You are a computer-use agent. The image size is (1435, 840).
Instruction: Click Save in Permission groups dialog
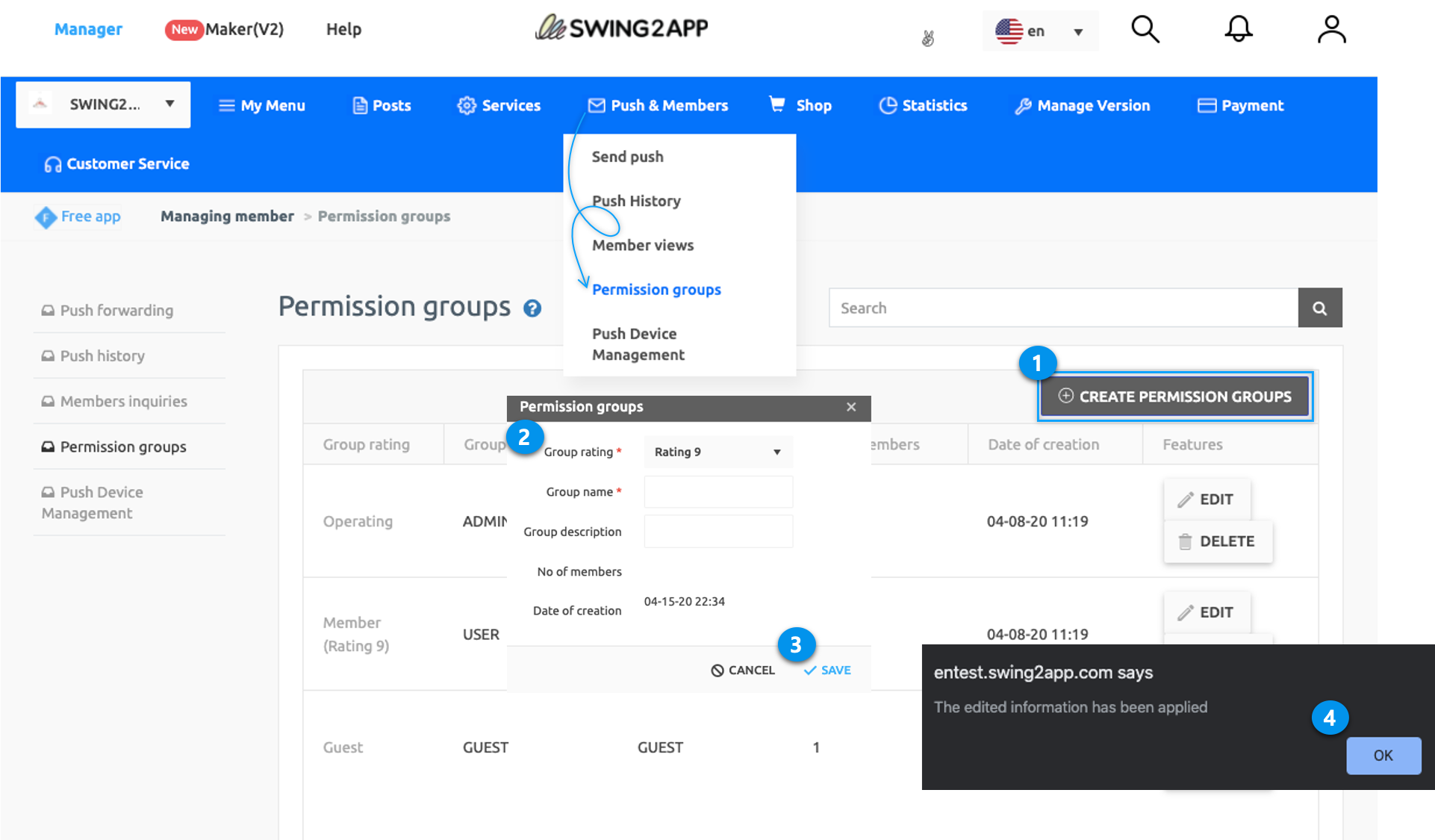(x=827, y=671)
